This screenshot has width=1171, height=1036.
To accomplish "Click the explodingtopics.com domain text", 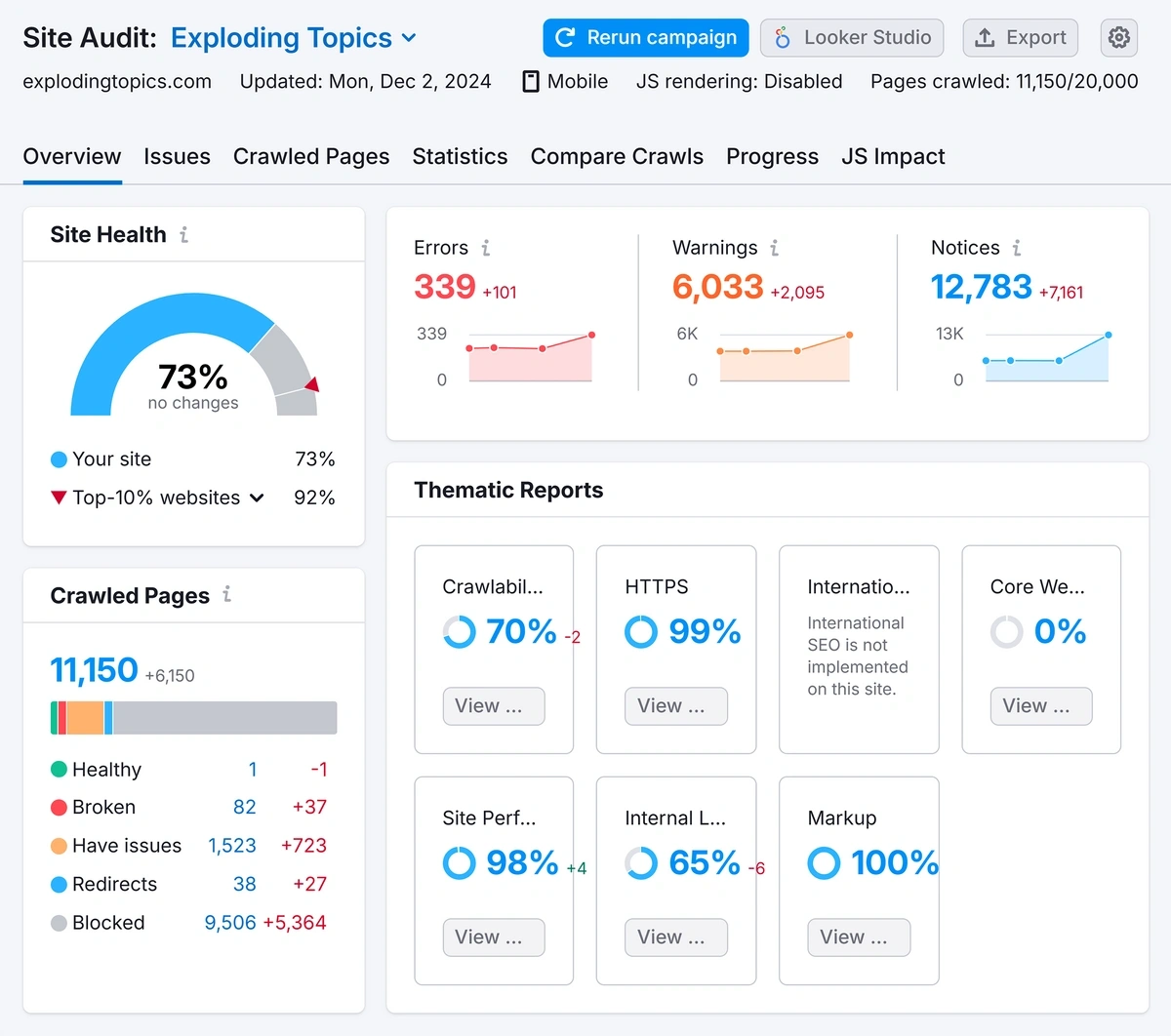I will click(117, 82).
